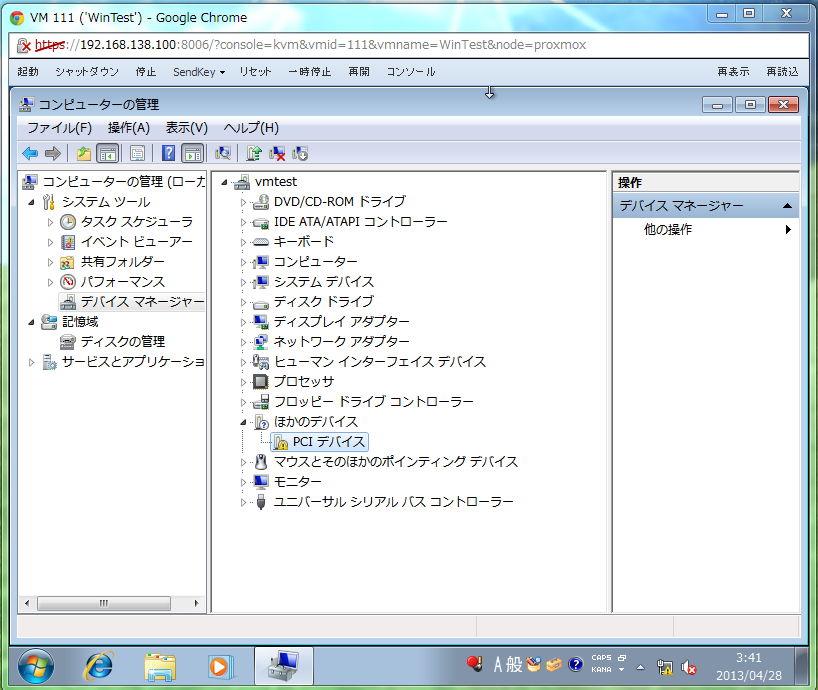Click the scan for hardware changes icon
Image resolution: width=818 pixels, height=690 pixels.
pos(223,153)
